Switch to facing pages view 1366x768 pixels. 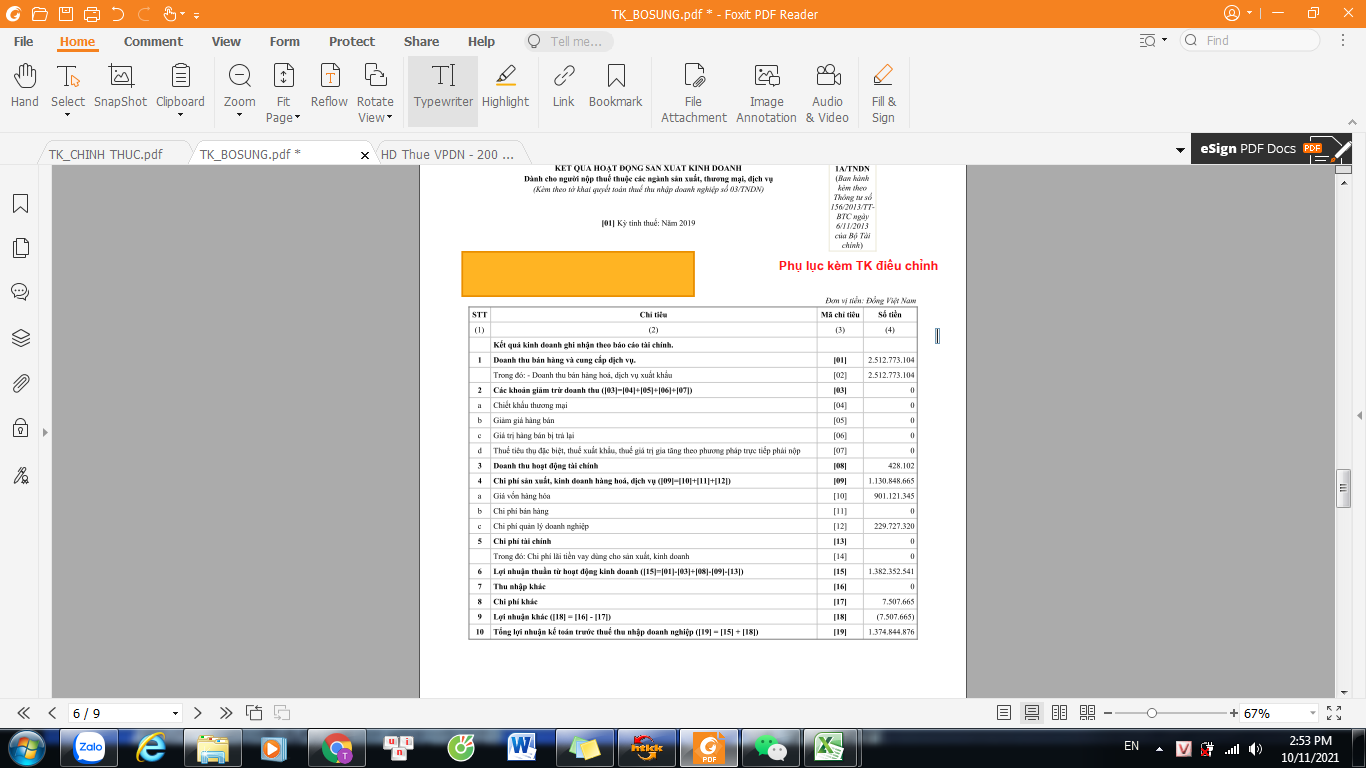1060,713
